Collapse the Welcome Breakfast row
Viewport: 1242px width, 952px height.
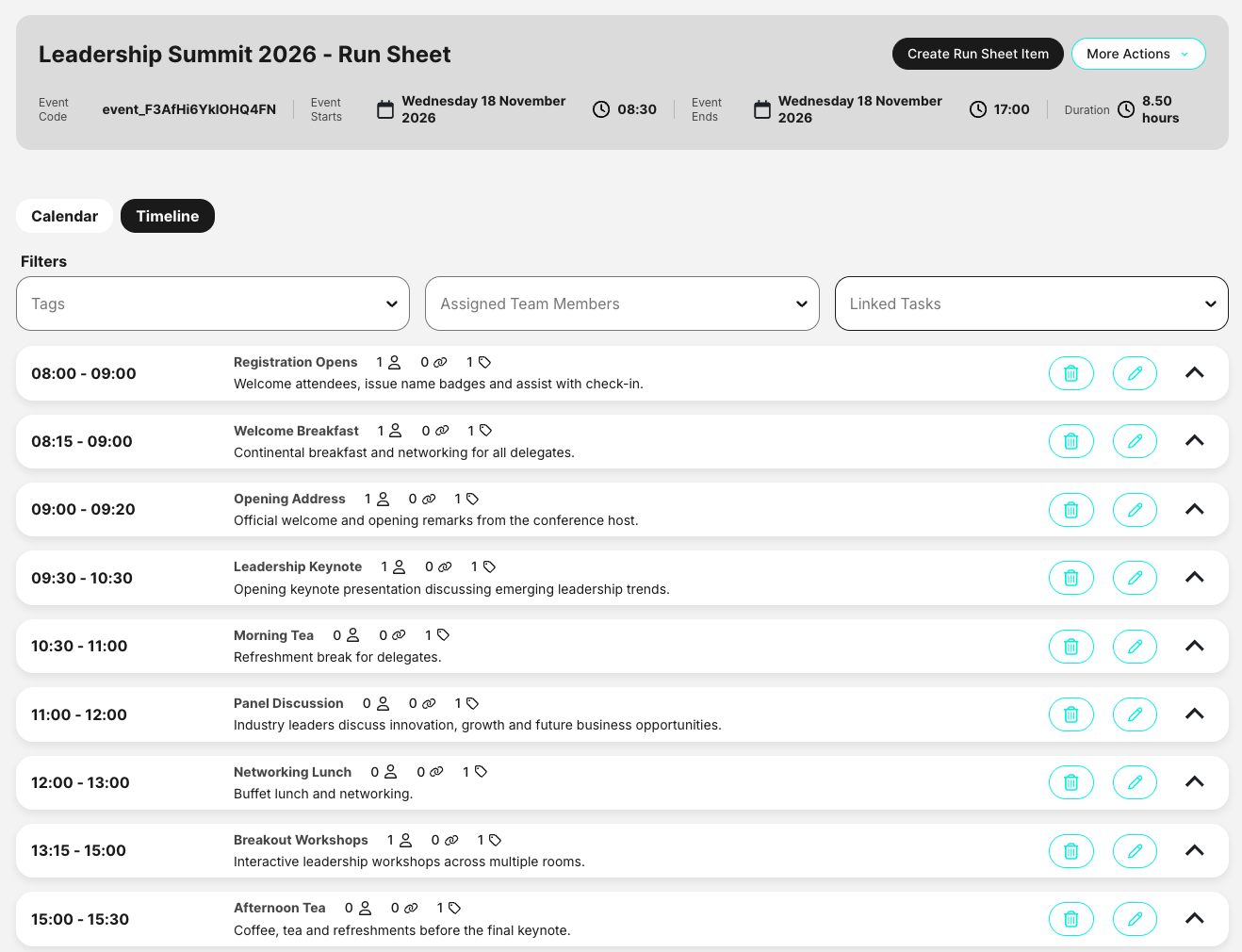tap(1194, 440)
